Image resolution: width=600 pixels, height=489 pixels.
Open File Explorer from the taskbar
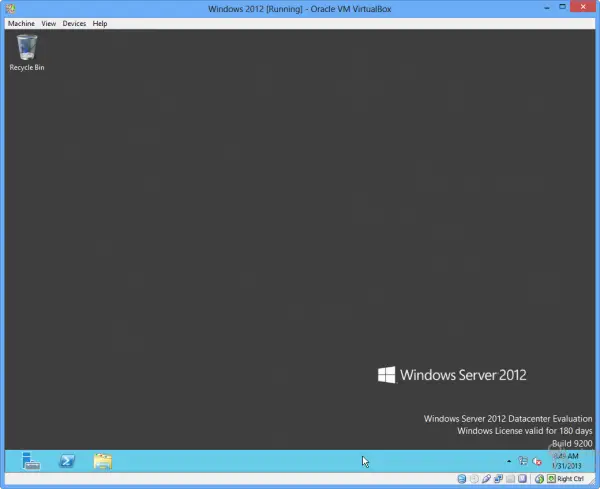coord(103,461)
